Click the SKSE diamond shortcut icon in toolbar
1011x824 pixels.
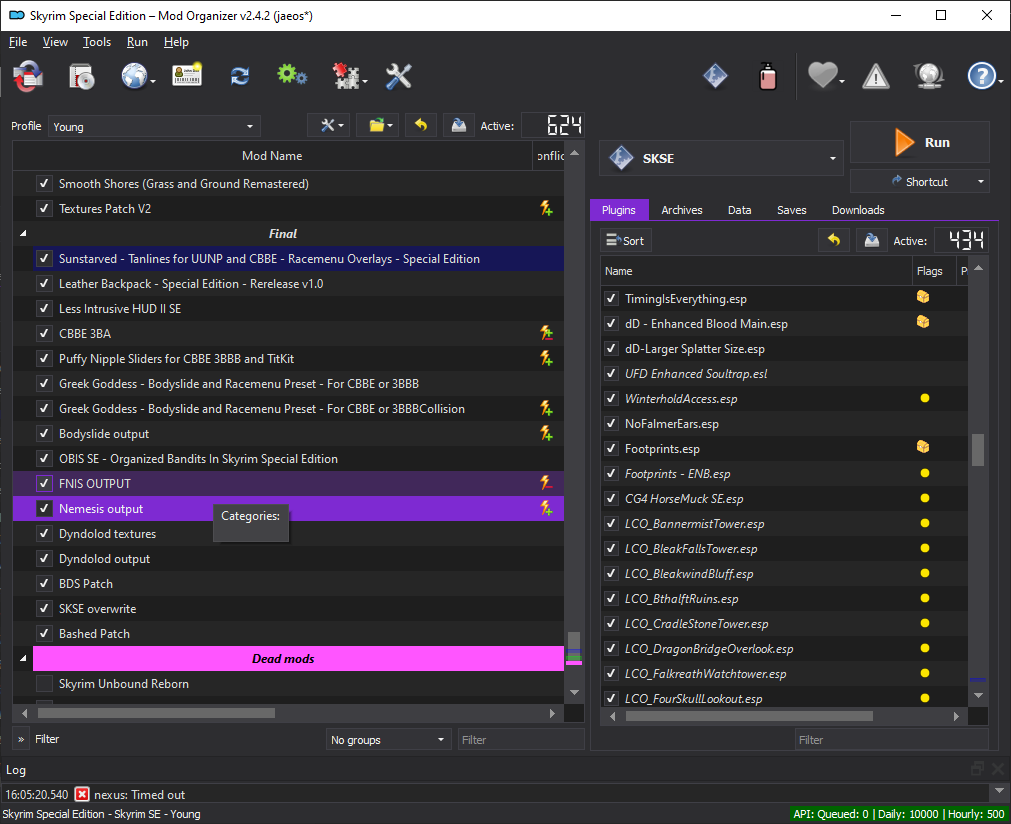(715, 76)
